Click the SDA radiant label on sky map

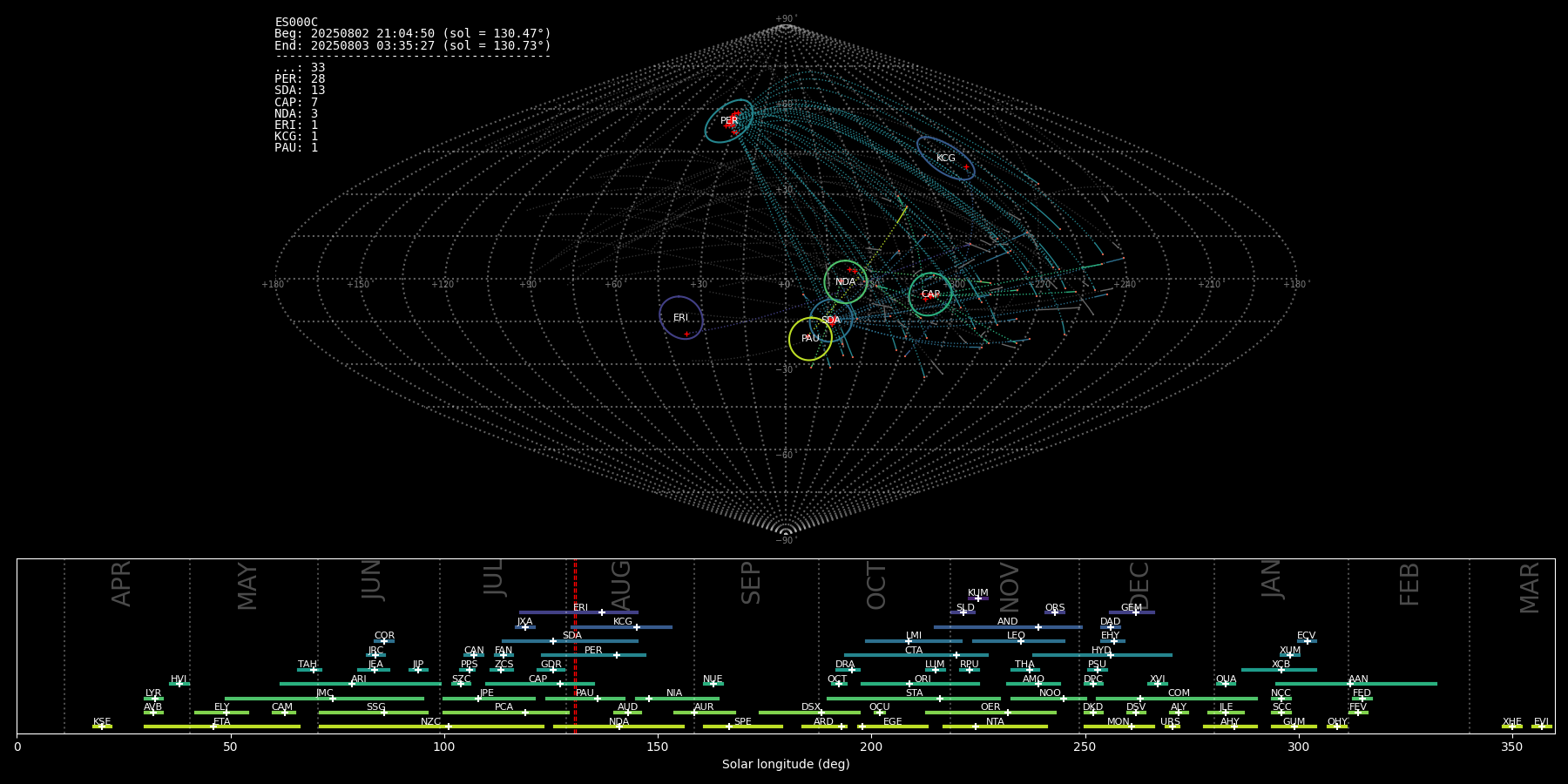pos(831,321)
